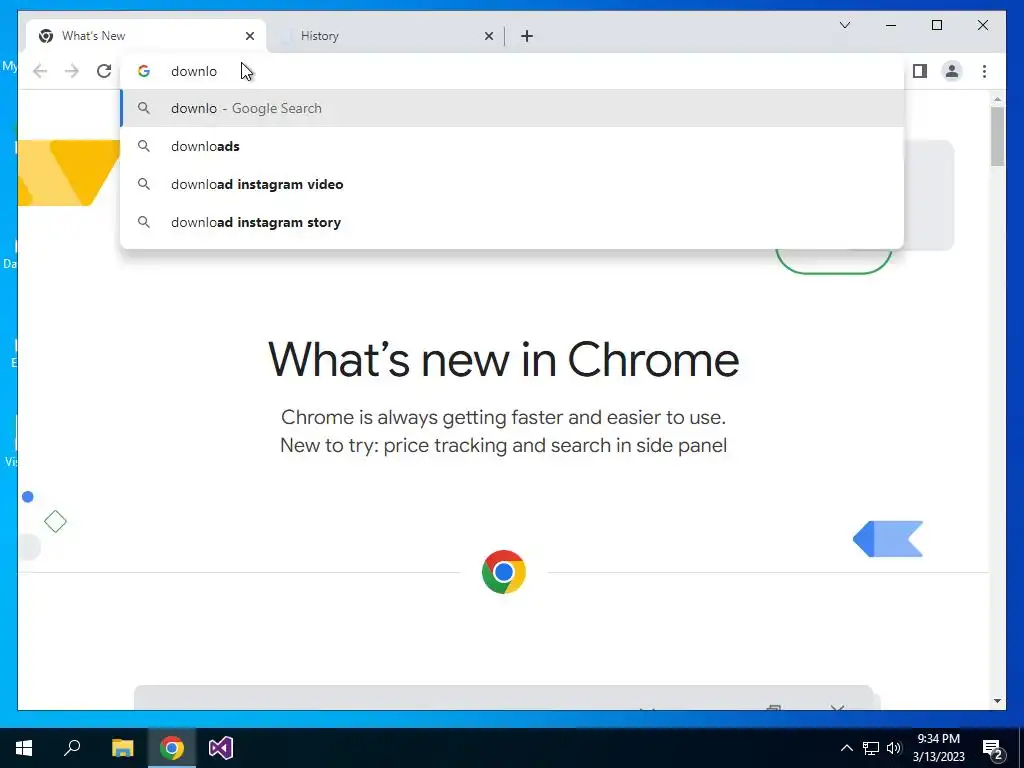This screenshot has height=768, width=1024.
Task: Reload the current page
Action: 104,71
